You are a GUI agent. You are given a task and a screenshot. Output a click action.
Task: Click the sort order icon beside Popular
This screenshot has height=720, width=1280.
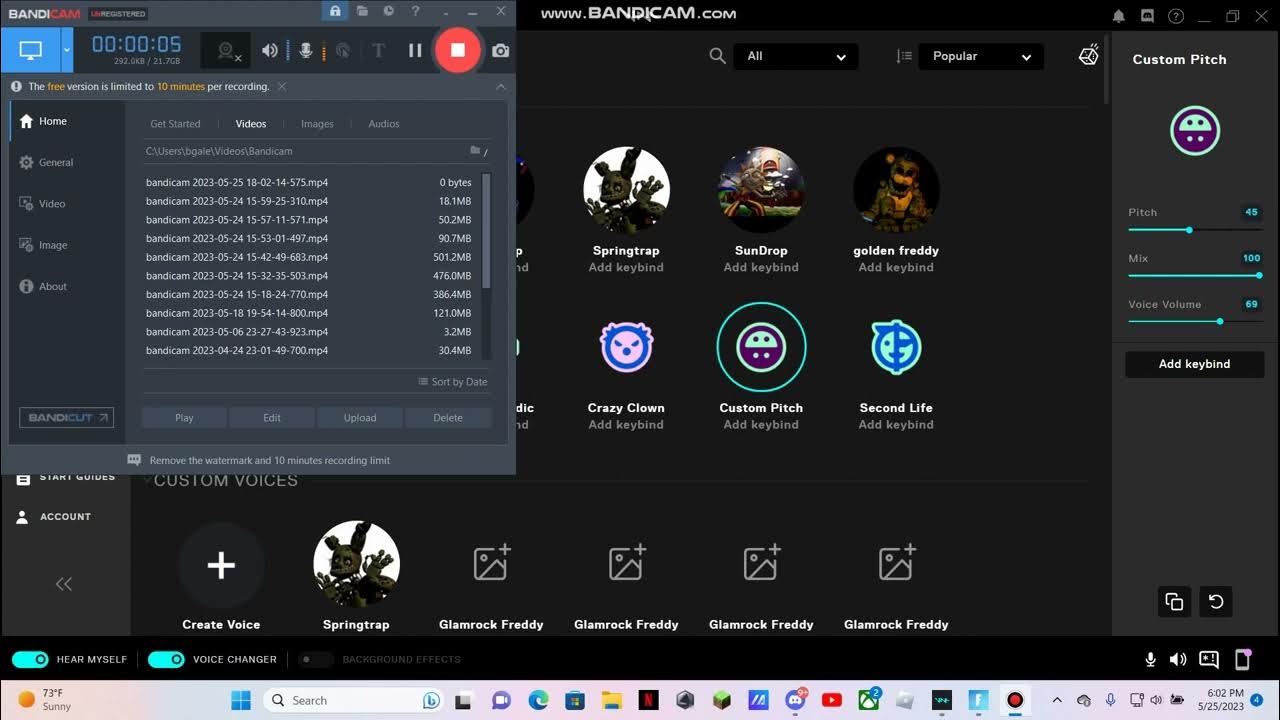tap(904, 56)
